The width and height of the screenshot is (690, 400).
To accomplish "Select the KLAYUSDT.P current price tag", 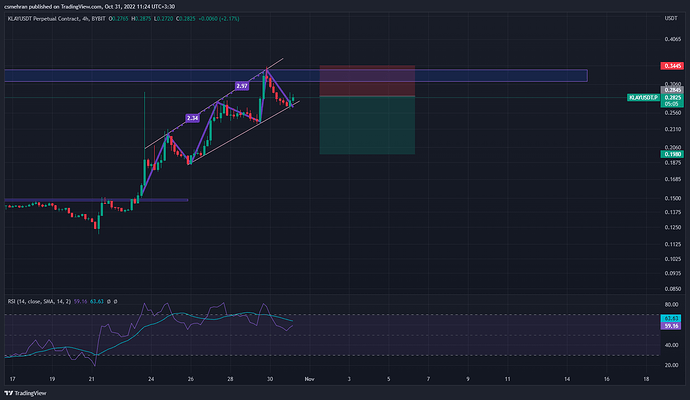I will pos(643,97).
